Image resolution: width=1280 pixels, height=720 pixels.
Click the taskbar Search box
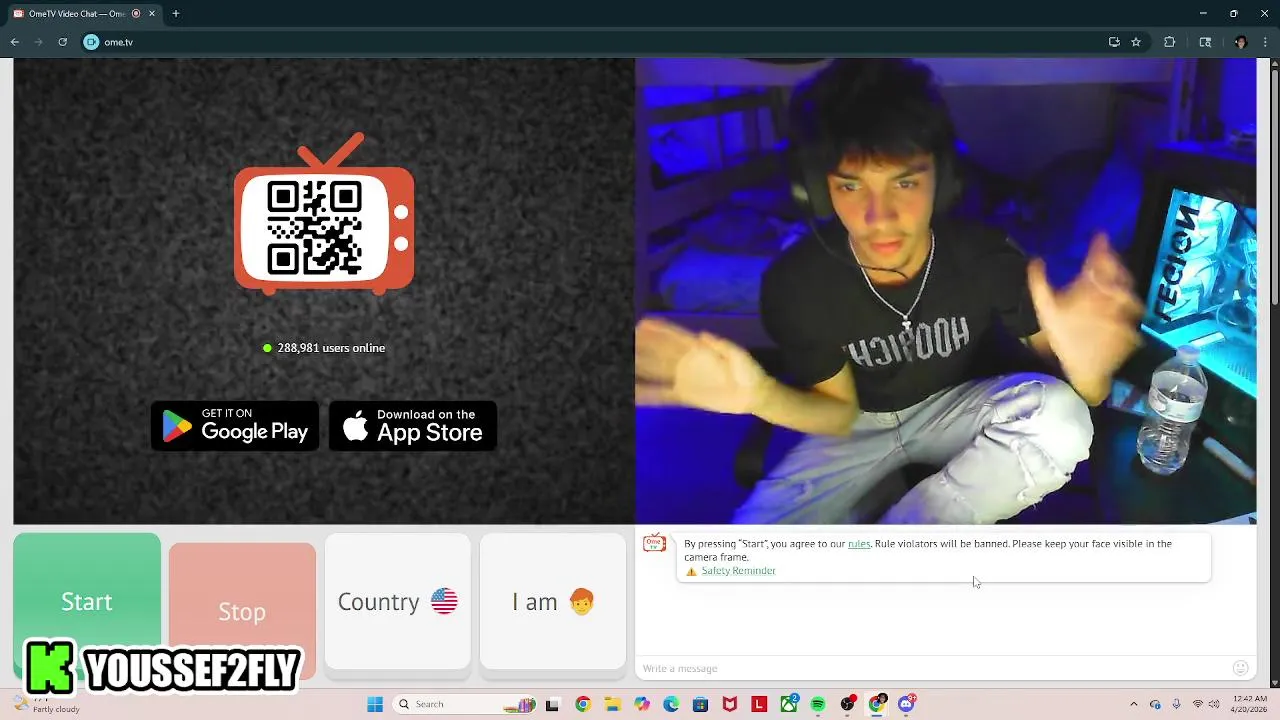tap(465, 704)
